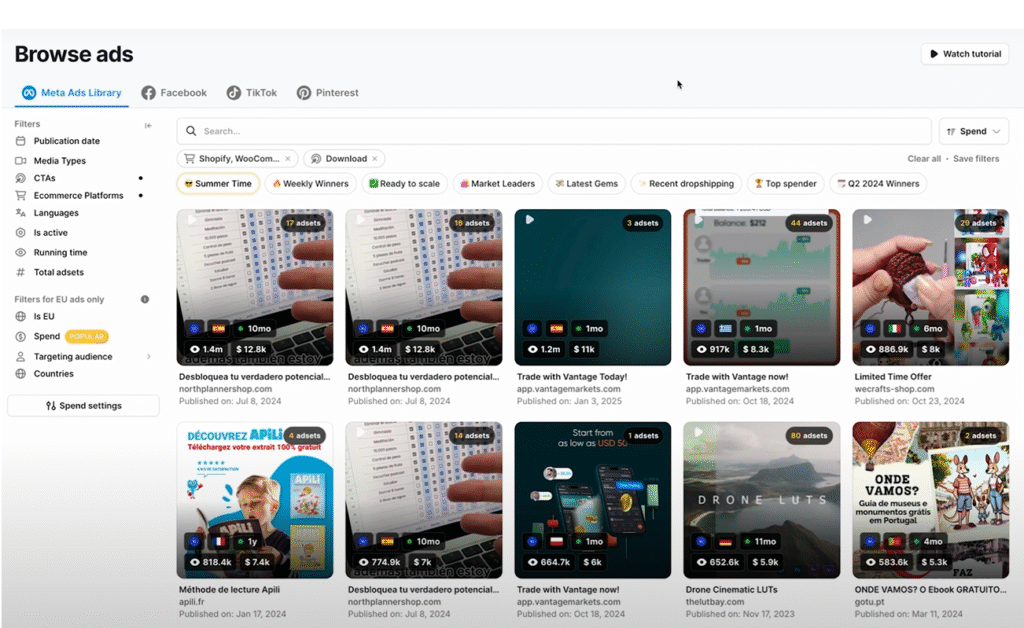Switch to the Pinterest tab
Image resolution: width=1024 pixels, height=628 pixels.
coord(328,93)
